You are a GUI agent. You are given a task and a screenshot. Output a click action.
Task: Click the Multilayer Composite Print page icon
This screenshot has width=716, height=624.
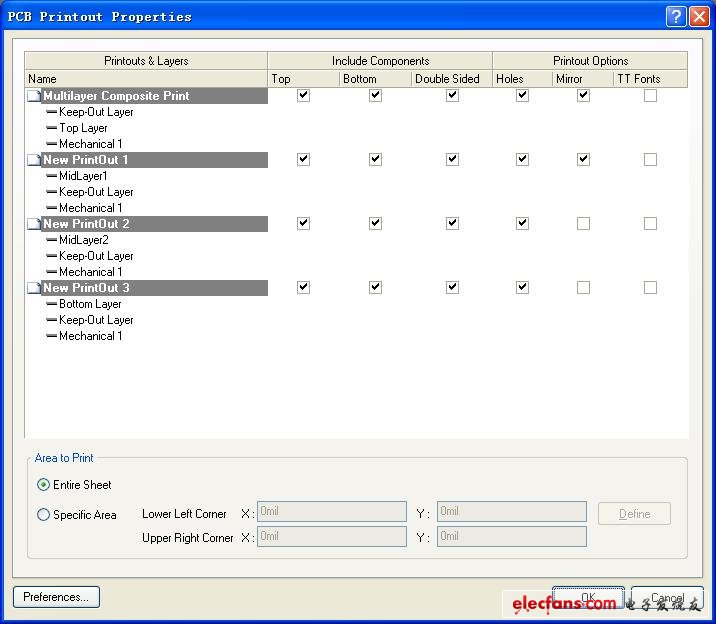point(33,96)
